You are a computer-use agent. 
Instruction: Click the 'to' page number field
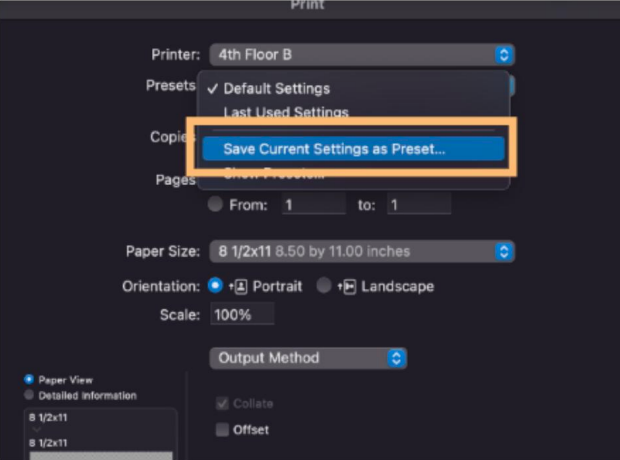419,204
